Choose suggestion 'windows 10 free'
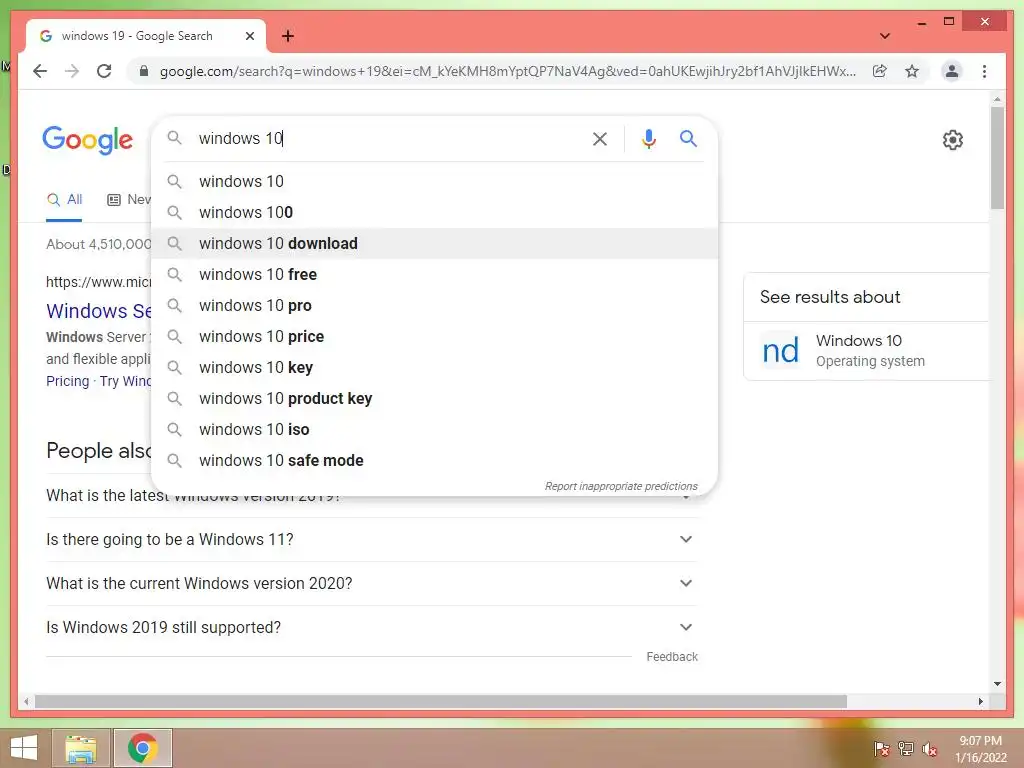1024x768 pixels. pos(434,274)
